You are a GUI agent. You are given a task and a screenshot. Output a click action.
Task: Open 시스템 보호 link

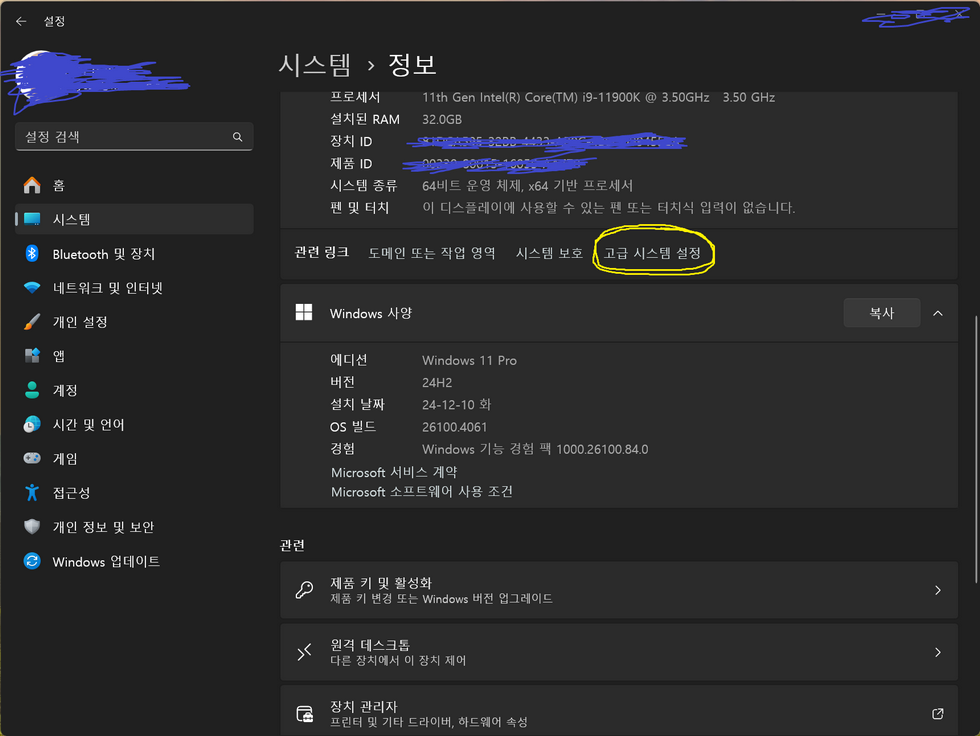[549, 253]
